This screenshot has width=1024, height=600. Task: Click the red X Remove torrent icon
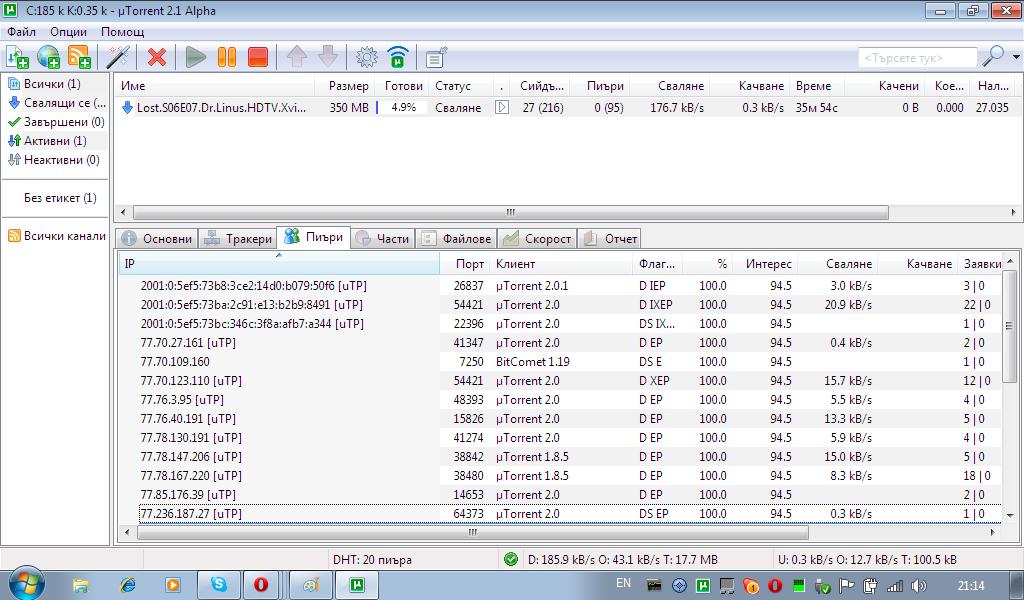coord(157,57)
